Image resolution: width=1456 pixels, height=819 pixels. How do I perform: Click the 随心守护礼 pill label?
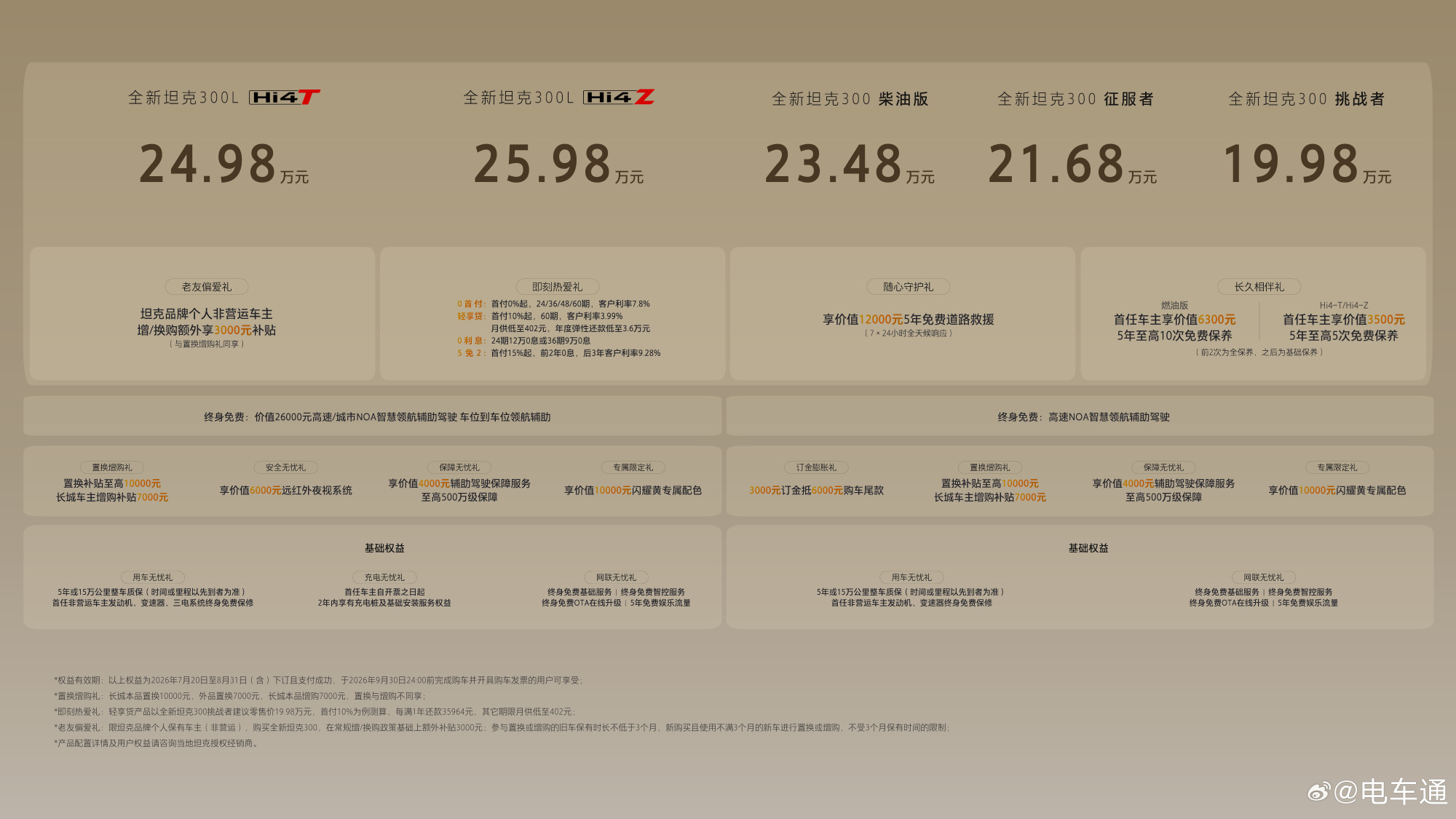pyautogui.click(x=908, y=287)
